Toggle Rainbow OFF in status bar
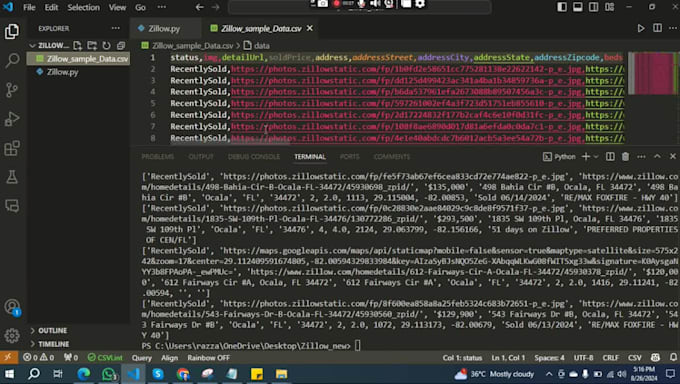The height and width of the screenshot is (384, 680). click(209, 358)
